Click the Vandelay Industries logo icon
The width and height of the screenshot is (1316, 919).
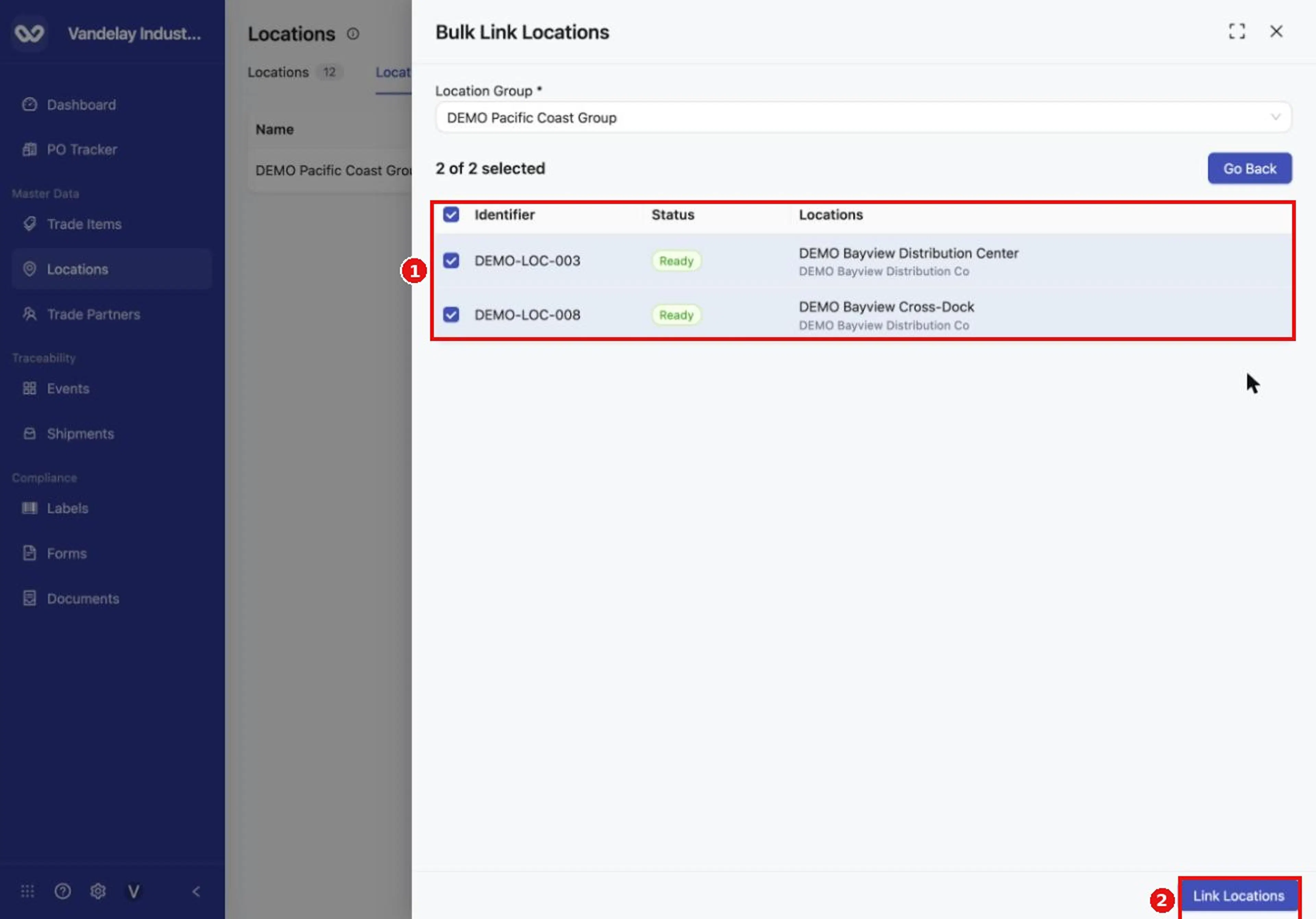coord(29,33)
